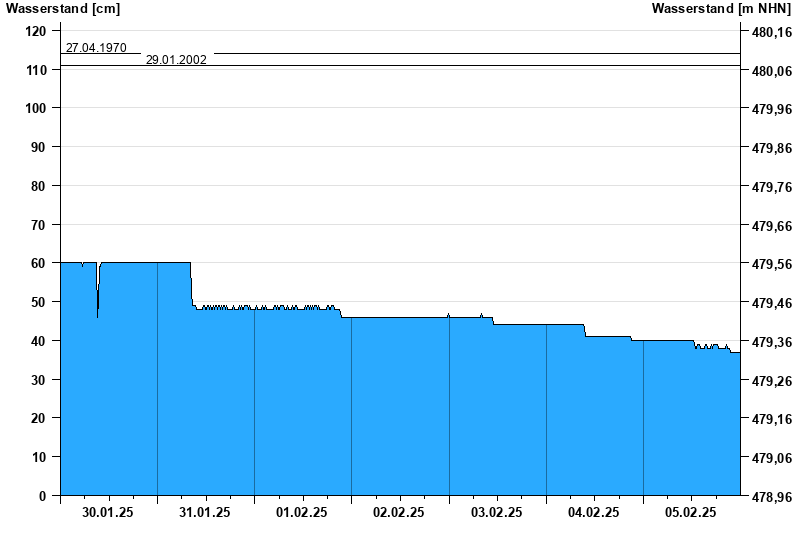Screen dimensions: 800x550
Task: Click the 29.01.2002 reference line label
Action: (x=176, y=60)
